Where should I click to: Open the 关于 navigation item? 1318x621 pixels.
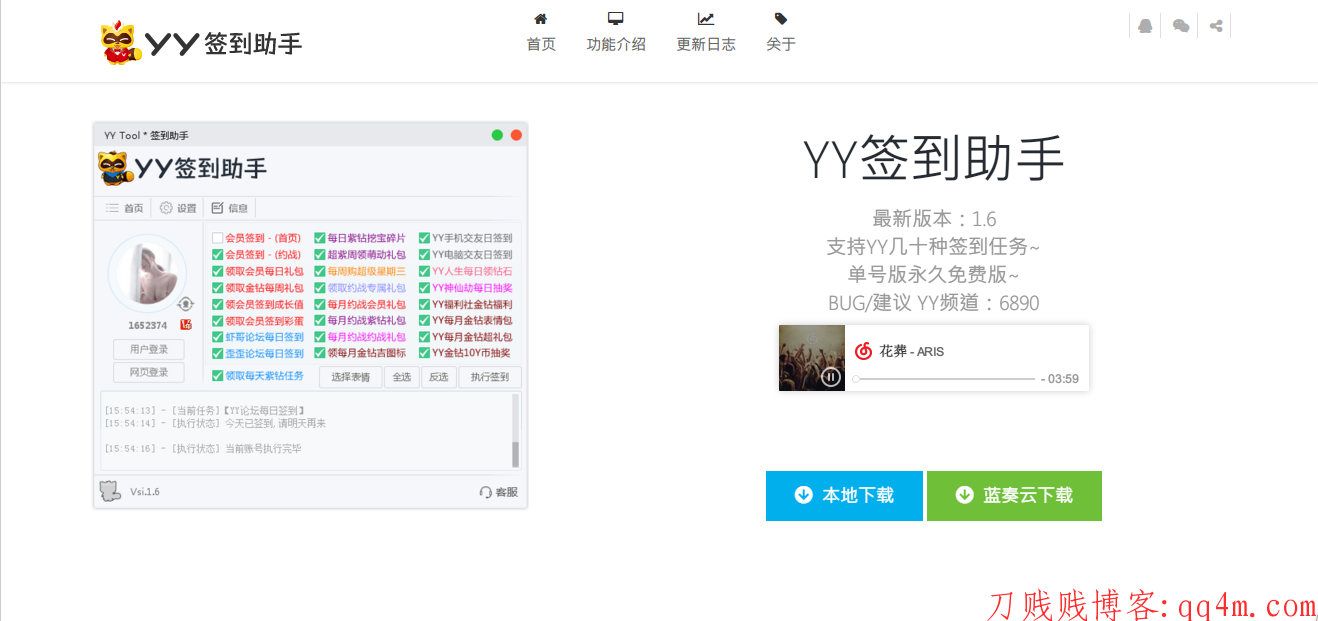click(781, 32)
